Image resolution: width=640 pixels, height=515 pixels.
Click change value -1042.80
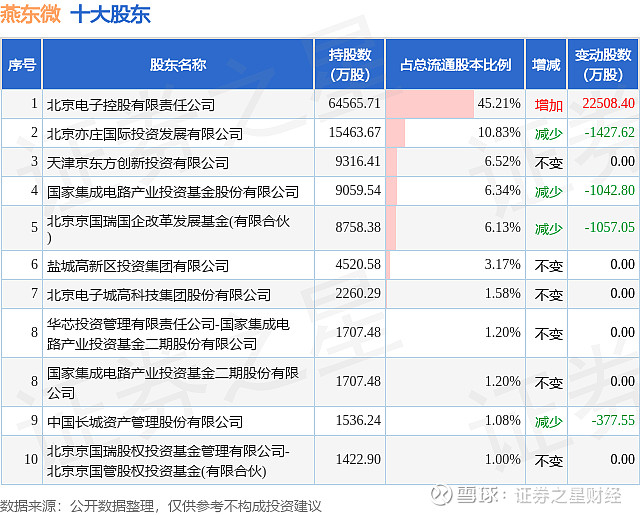pos(609,190)
